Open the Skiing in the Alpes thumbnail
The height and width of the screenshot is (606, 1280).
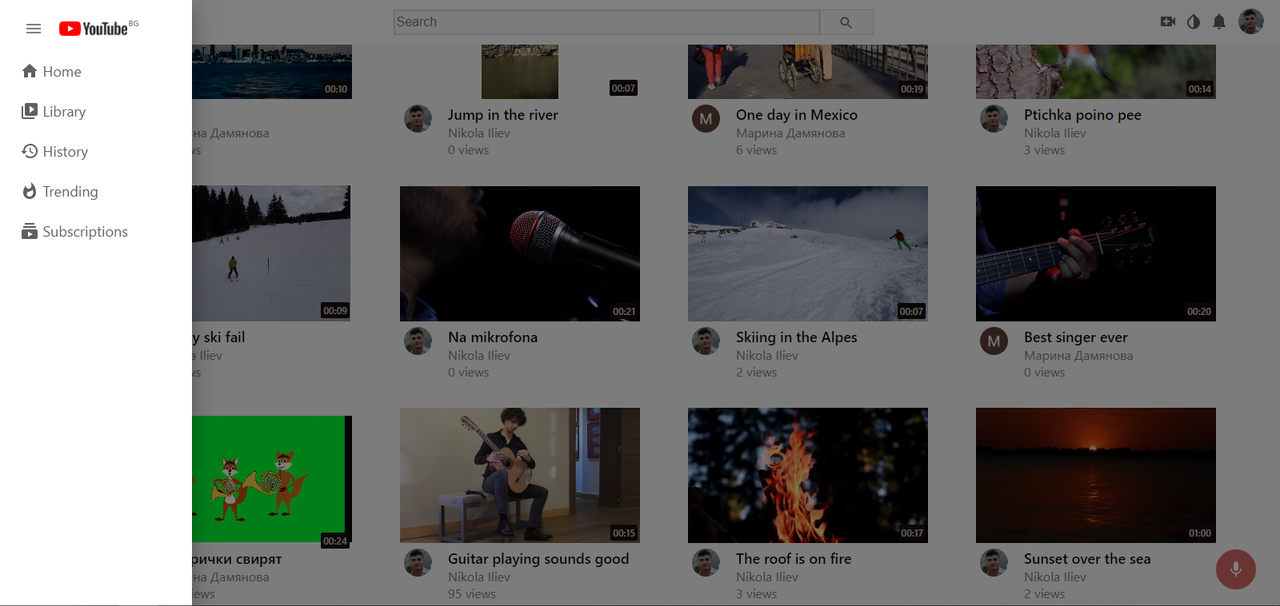[x=808, y=253]
